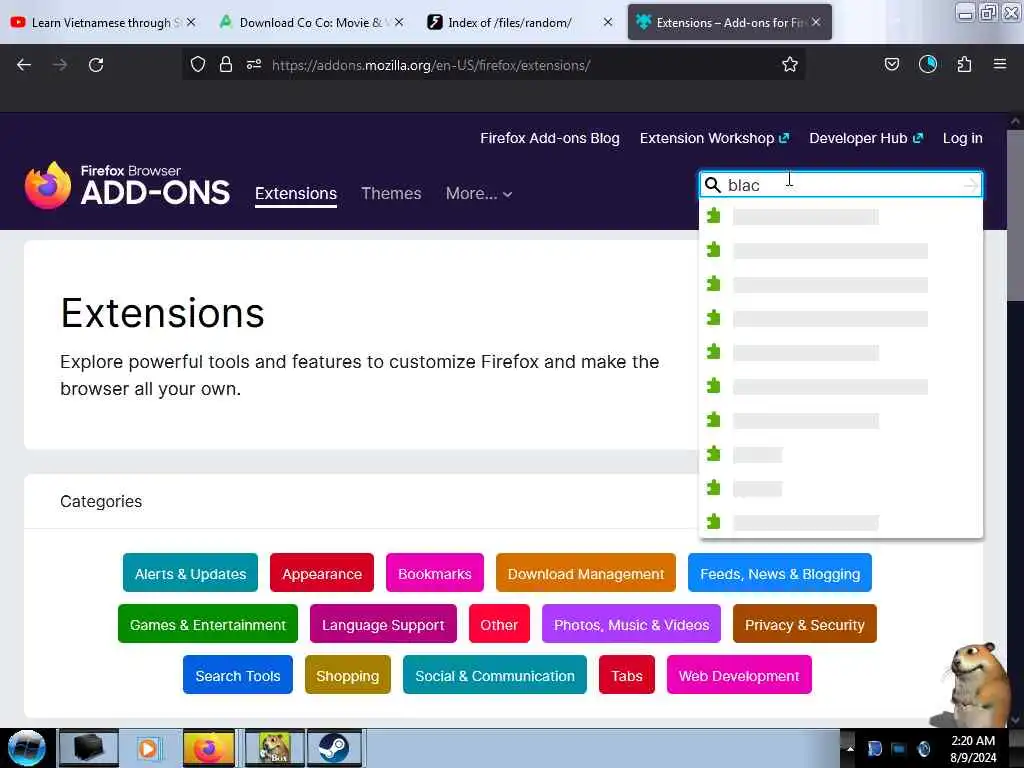Open Search Tools category

(238, 675)
